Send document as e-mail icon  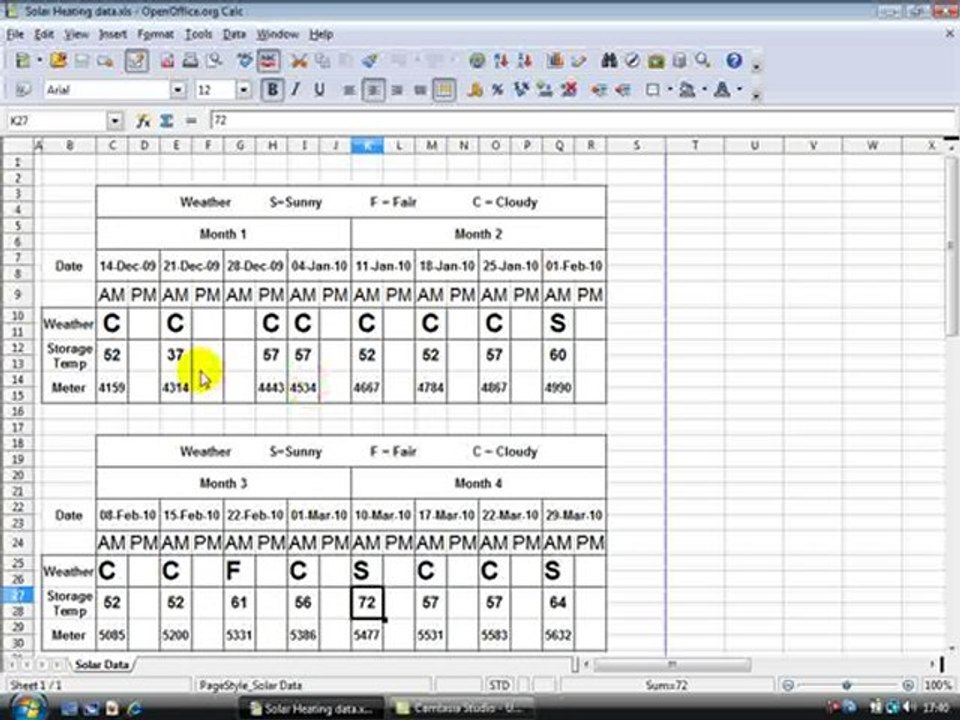(105, 60)
